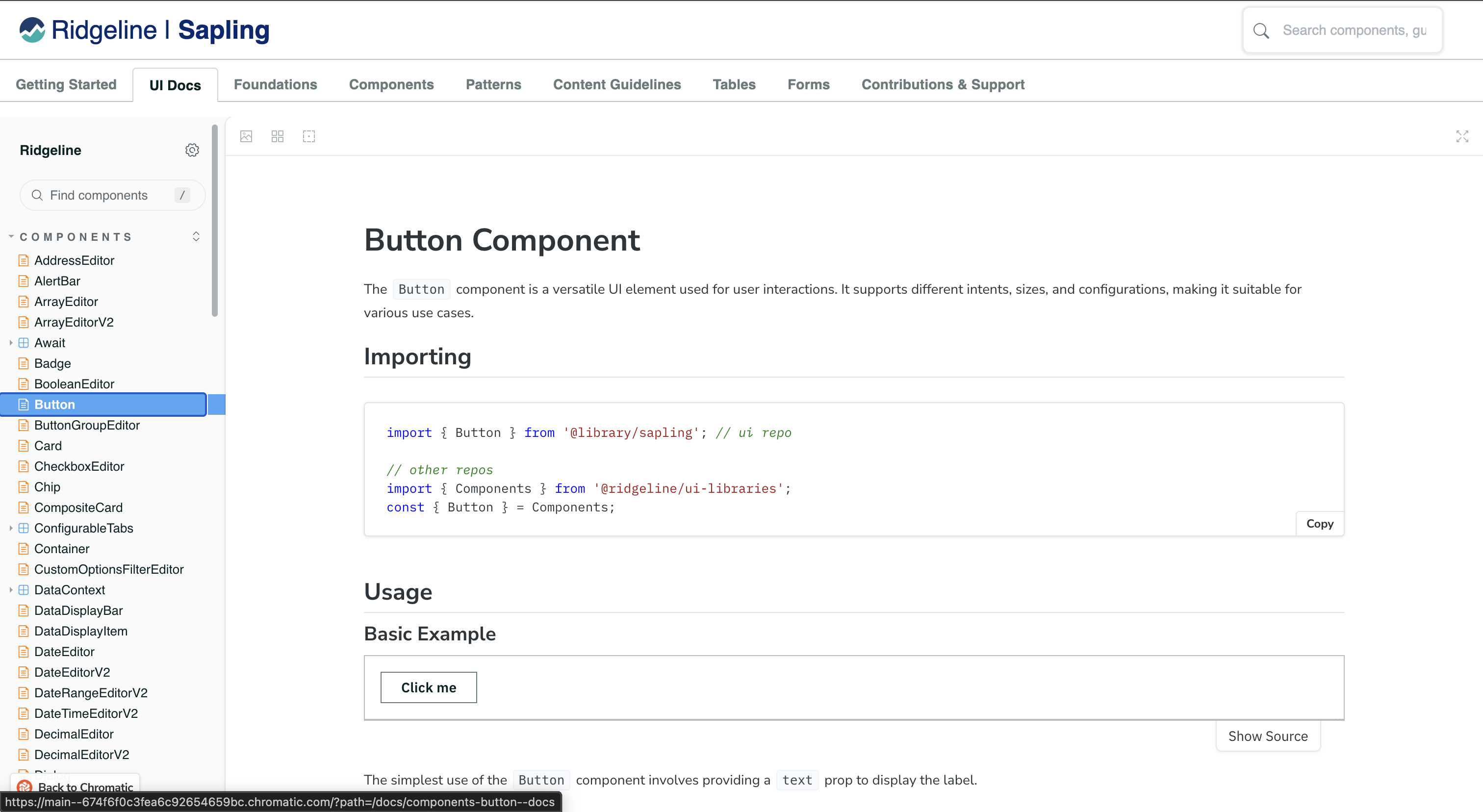Click the Show Source button
The height and width of the screenshot is (812, 1483).
point(1268,736)
